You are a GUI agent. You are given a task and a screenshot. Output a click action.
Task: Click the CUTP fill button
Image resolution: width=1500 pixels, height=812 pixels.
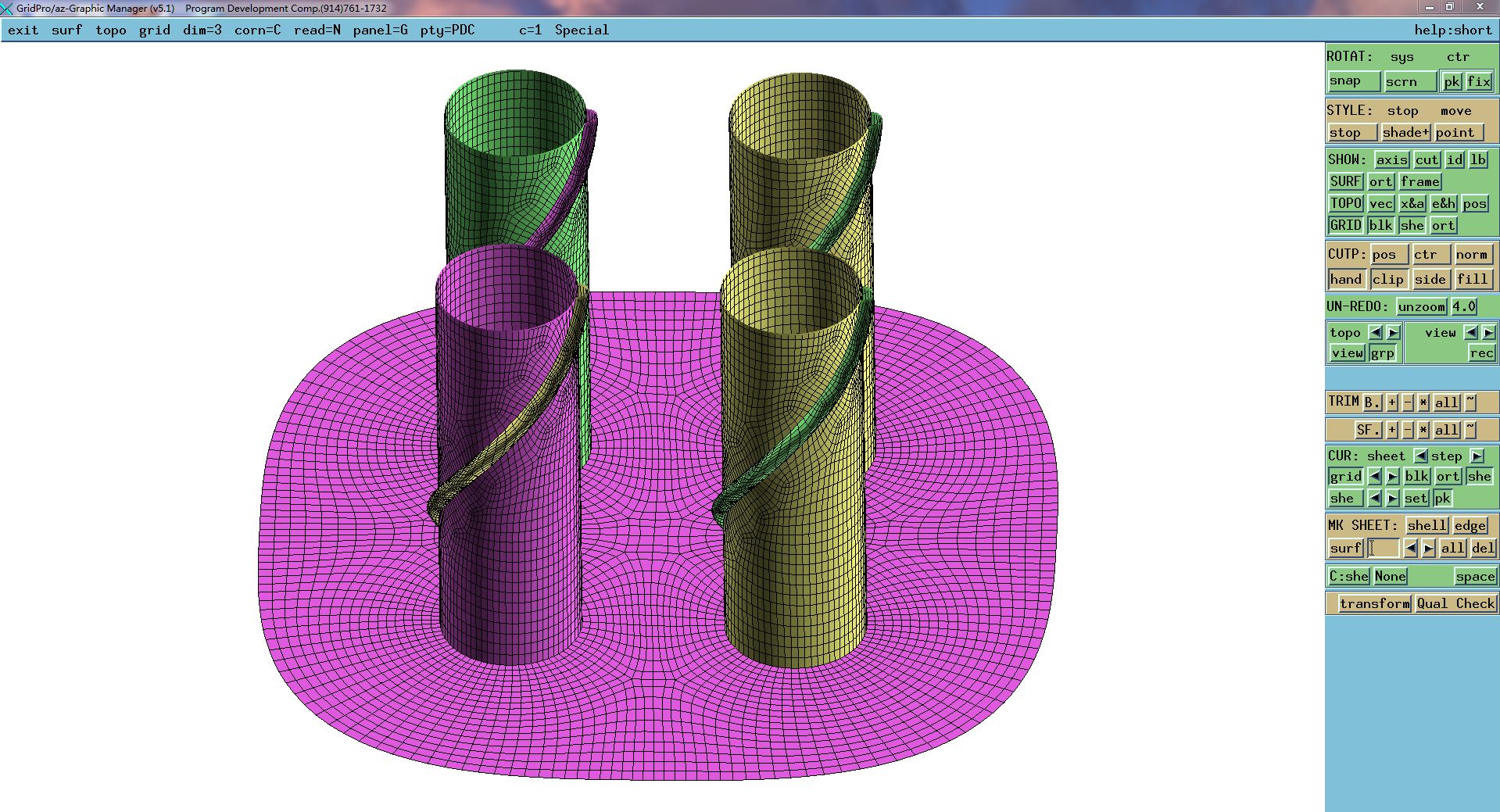1473,279
